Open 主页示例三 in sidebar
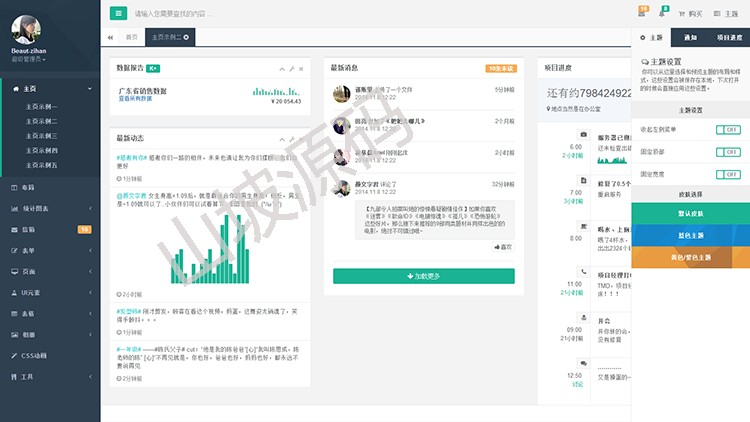Image resolution: width=750 pixels, height=422 pixels. tap(42, 136)
